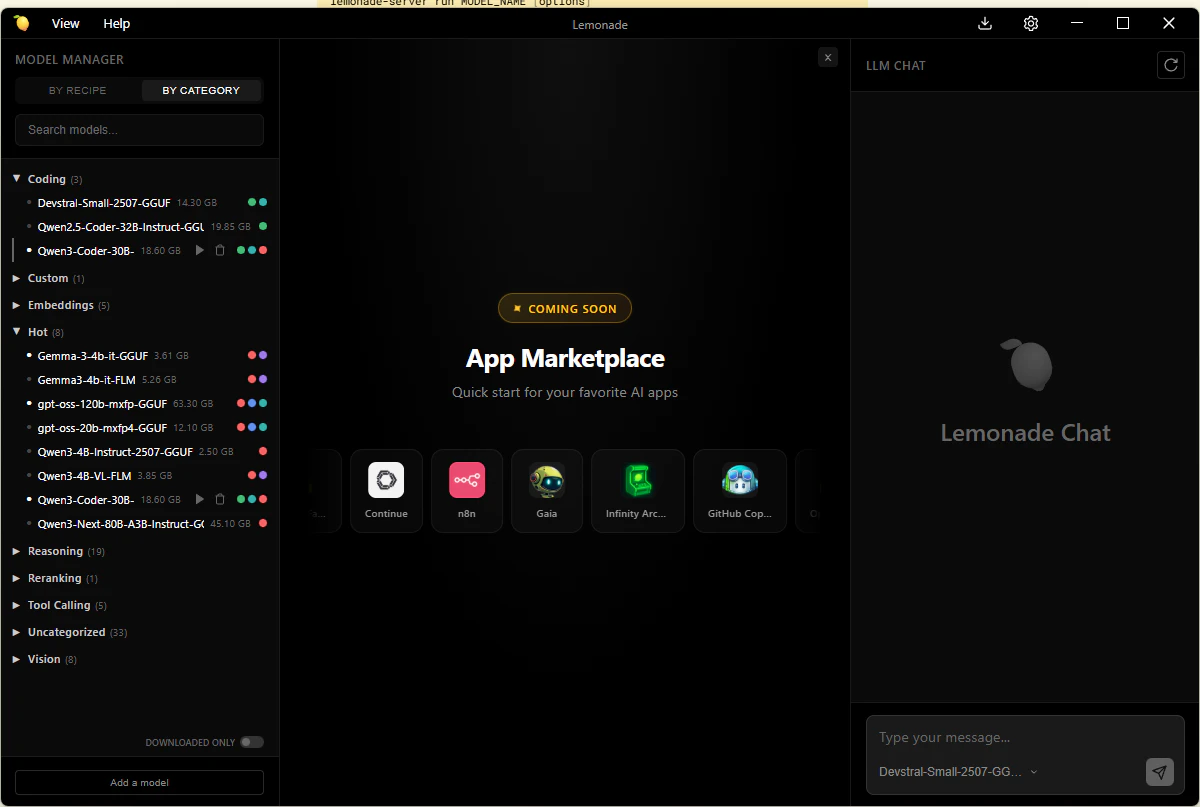Click the Type your message input
Viewport: 1200px width, 807px height.
pos(1025,738)
